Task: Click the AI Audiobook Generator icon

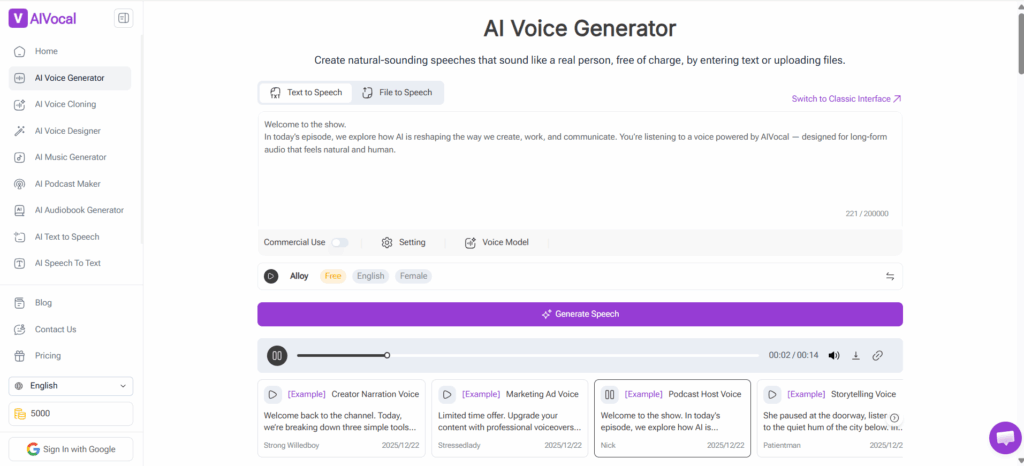Action: pyautogui.click(x=20, y=210)
